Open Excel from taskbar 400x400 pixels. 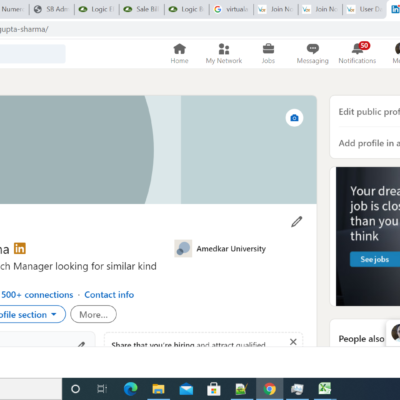(325, 389)
